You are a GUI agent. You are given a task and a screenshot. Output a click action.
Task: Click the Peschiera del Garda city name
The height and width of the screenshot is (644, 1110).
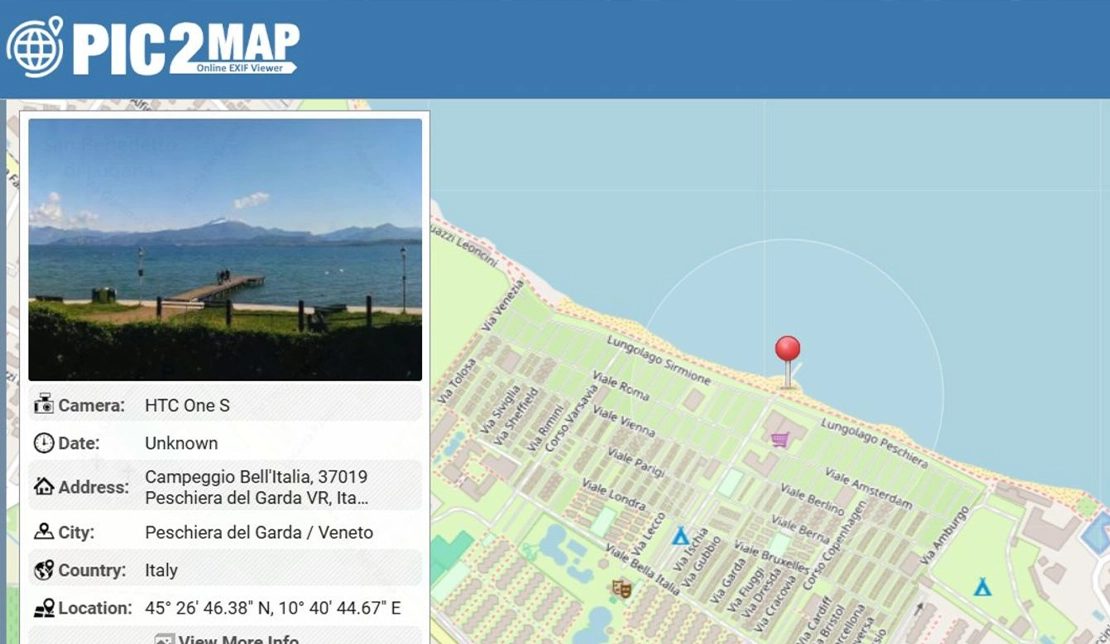258,532
